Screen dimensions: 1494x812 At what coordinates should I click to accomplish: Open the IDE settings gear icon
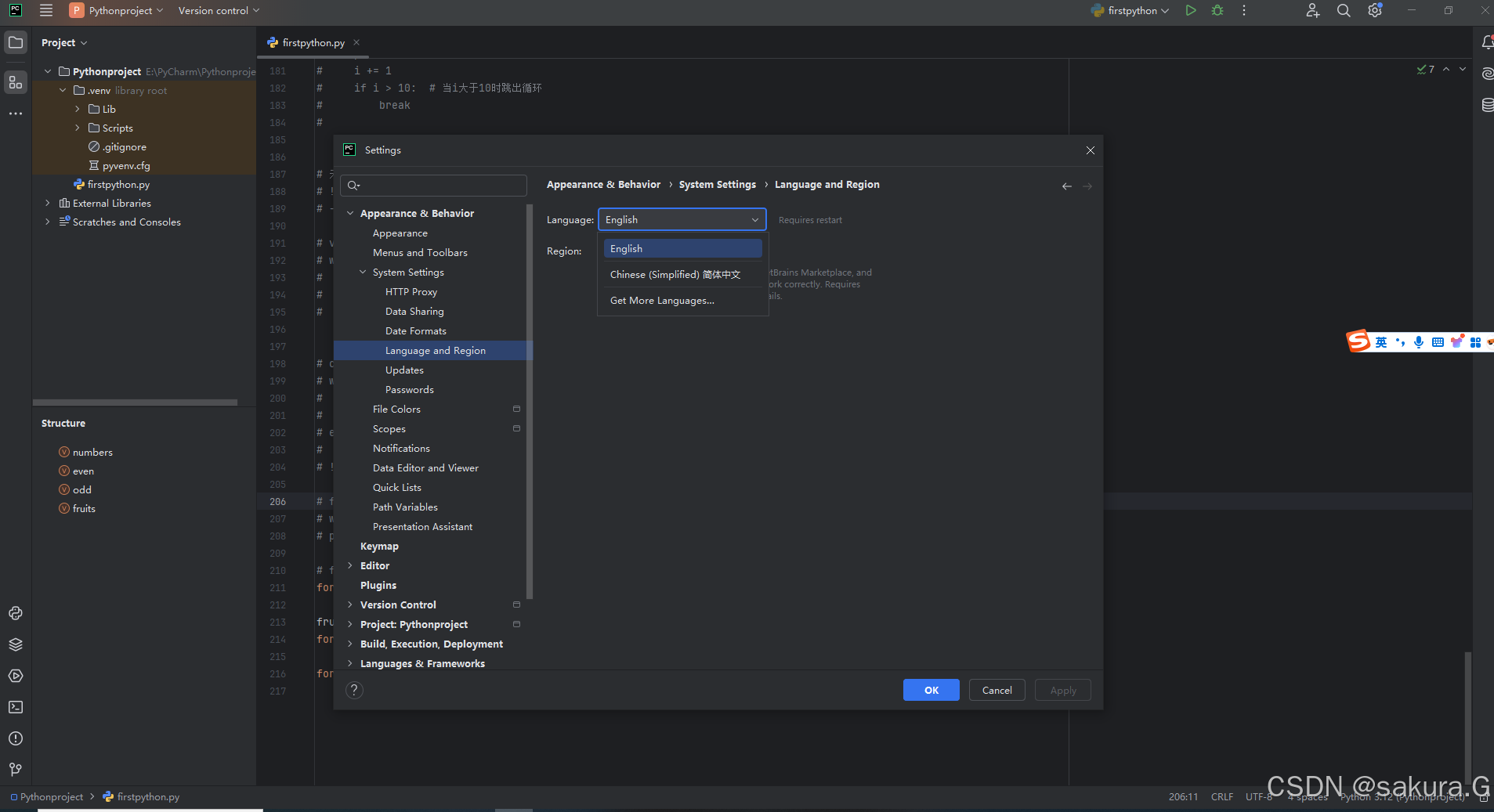1375,11
